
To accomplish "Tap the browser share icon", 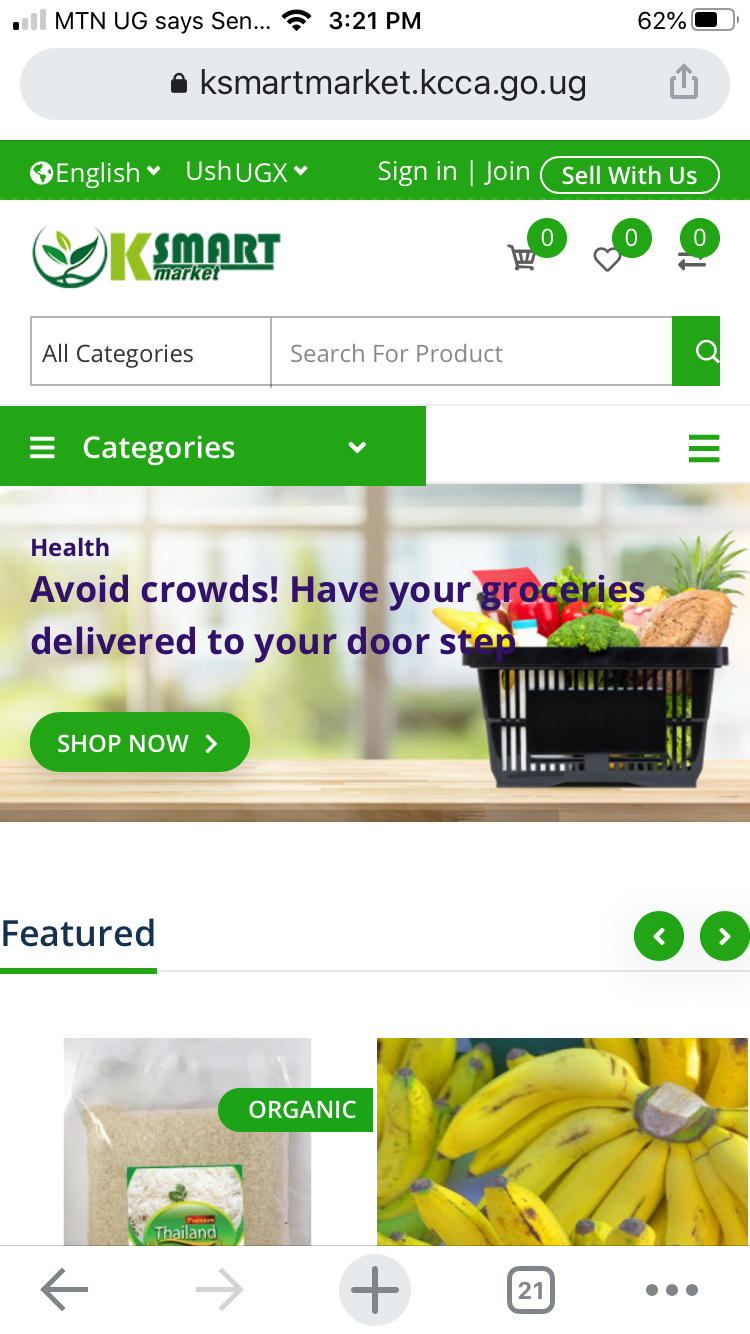I will tap(683, 82).
